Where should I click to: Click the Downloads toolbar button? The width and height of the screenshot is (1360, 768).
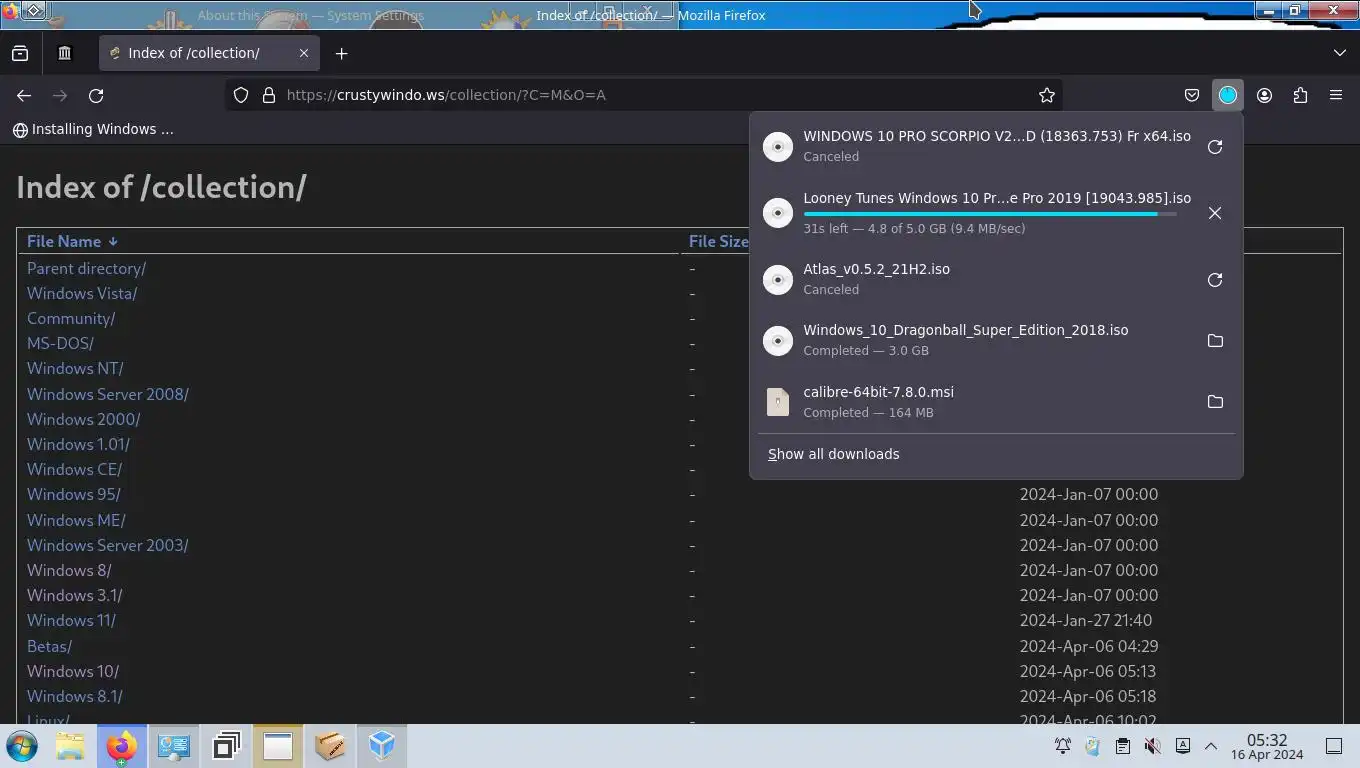pyautogui.click(x=1228, y=95)
